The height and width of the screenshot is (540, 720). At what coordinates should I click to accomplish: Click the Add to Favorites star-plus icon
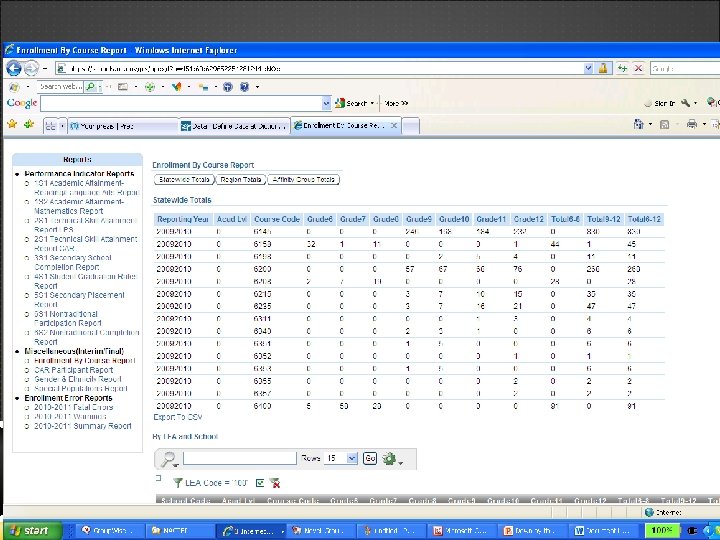[29, 124]
